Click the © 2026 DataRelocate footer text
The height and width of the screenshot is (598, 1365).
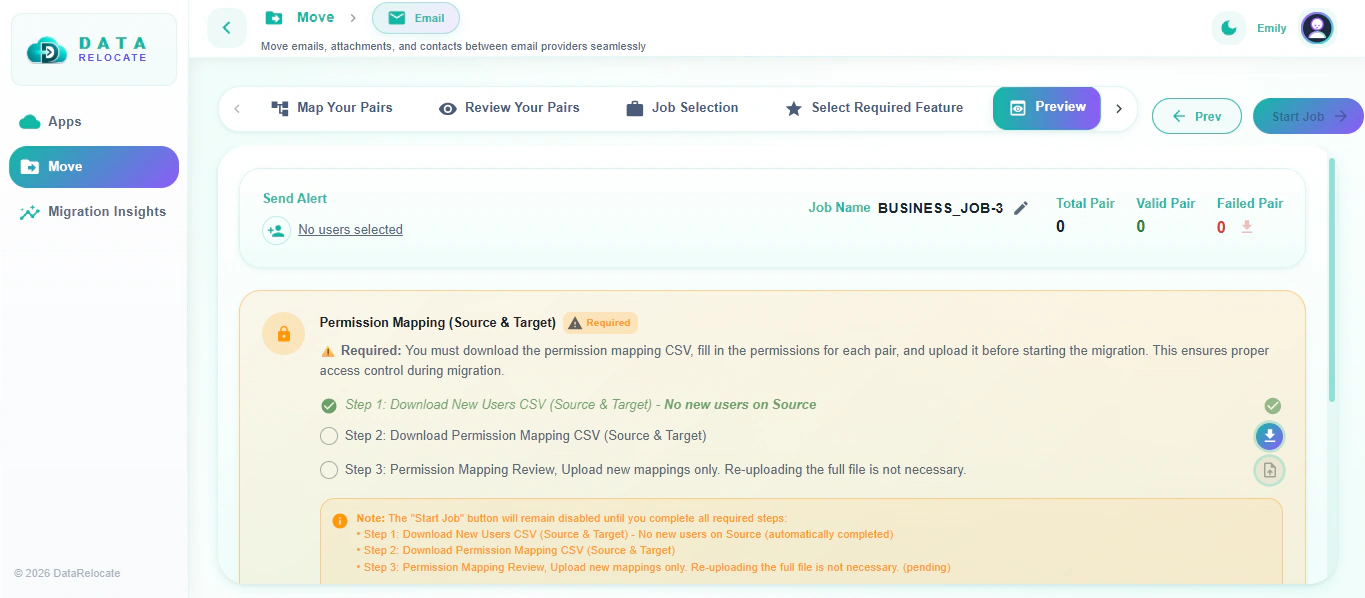pos(67,573)
